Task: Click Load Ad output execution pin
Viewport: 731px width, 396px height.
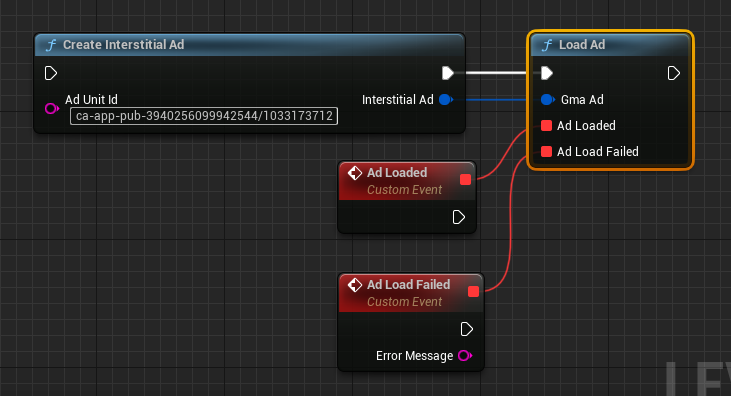Action: click(x=674, y=73)
